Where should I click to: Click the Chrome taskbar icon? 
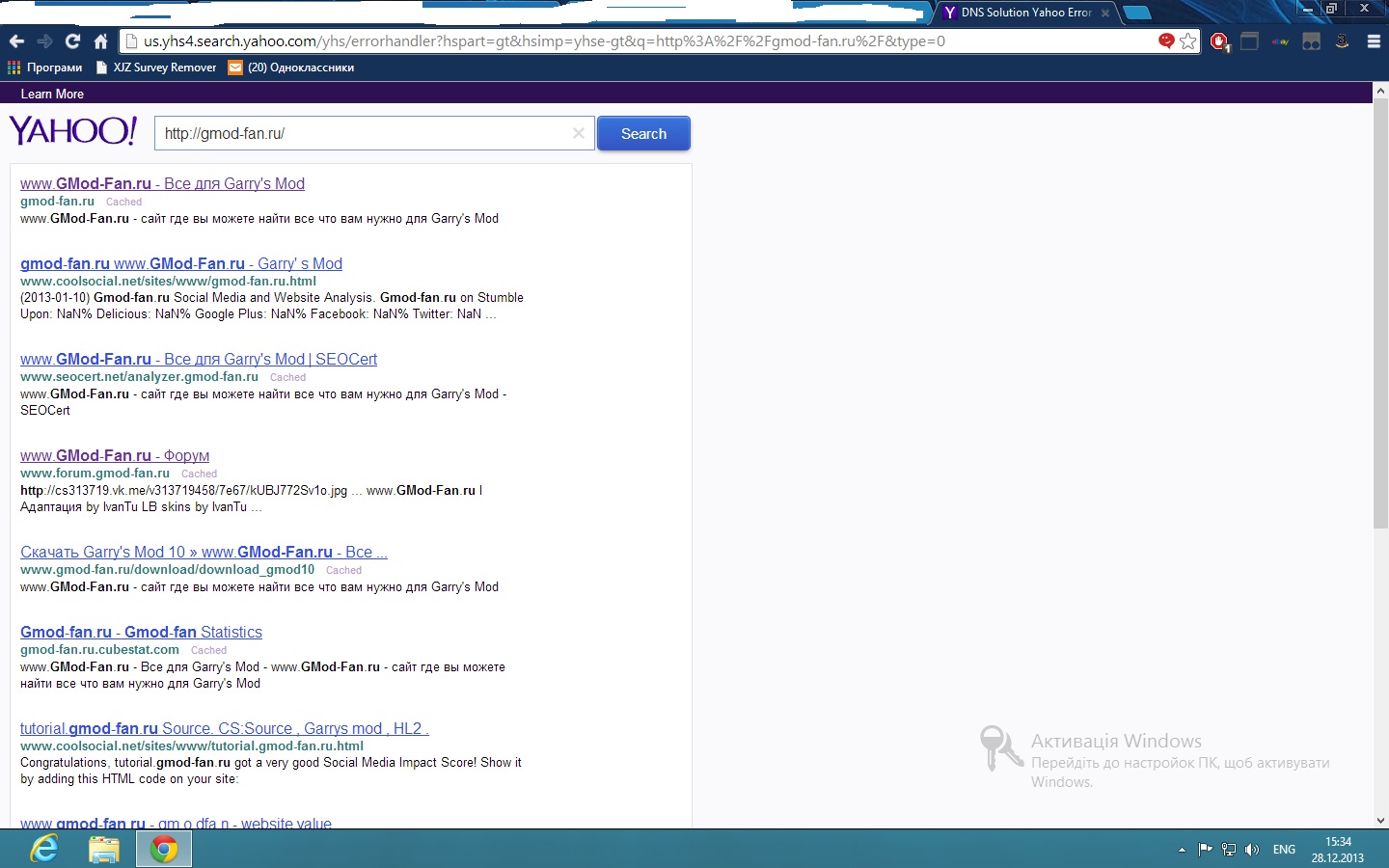click(164, 849)
